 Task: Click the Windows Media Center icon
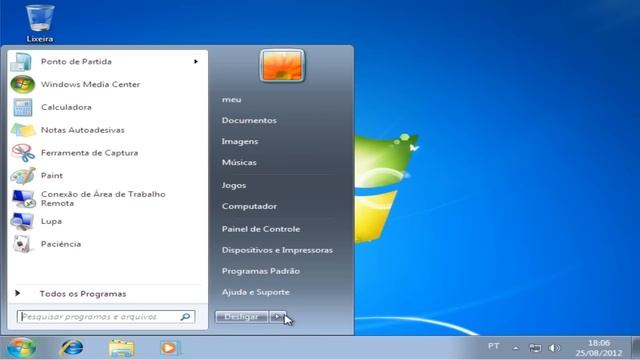22,84
